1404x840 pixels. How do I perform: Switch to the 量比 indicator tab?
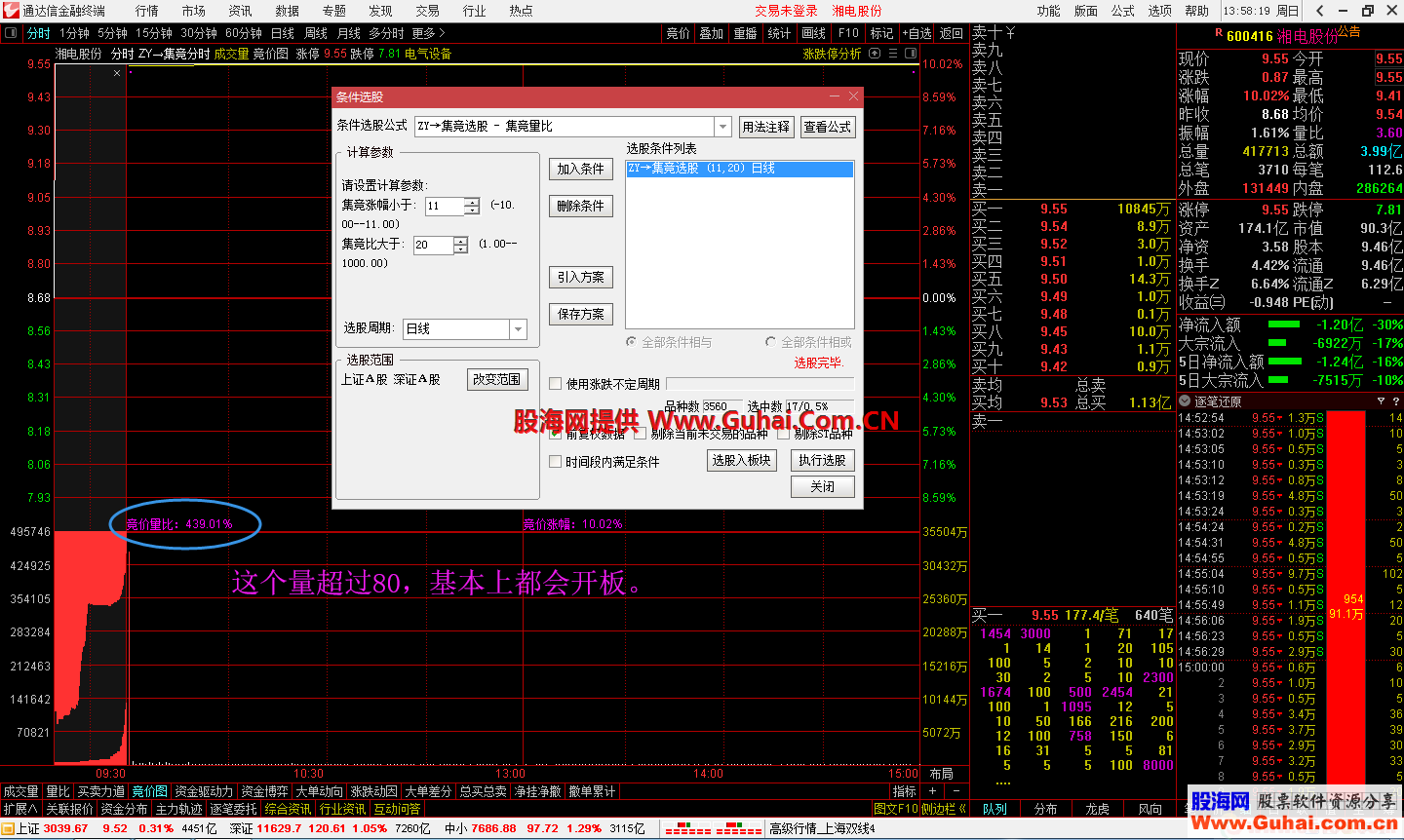tap(58, 791)
